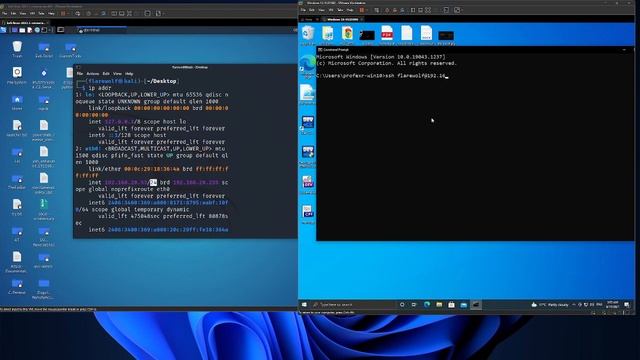Image resolution: width=640 pixels, height=360 pixels.
Task: Click the "ip addr" command in Kali terminal
Action: coord(100,88)
